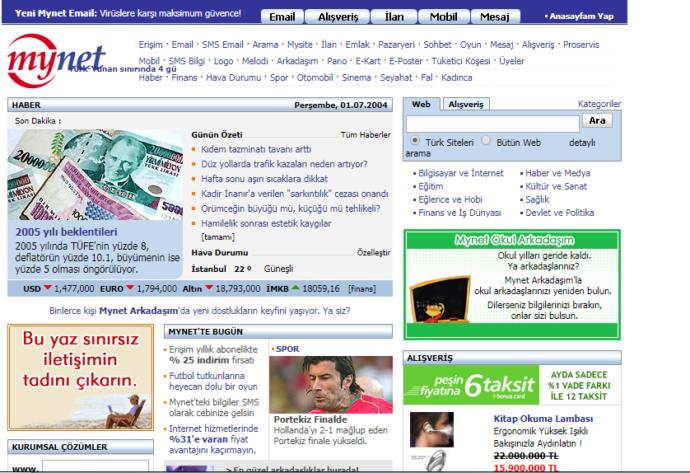Open the Melodi nav link
The image size is (690, 473).
click(255, 61)
